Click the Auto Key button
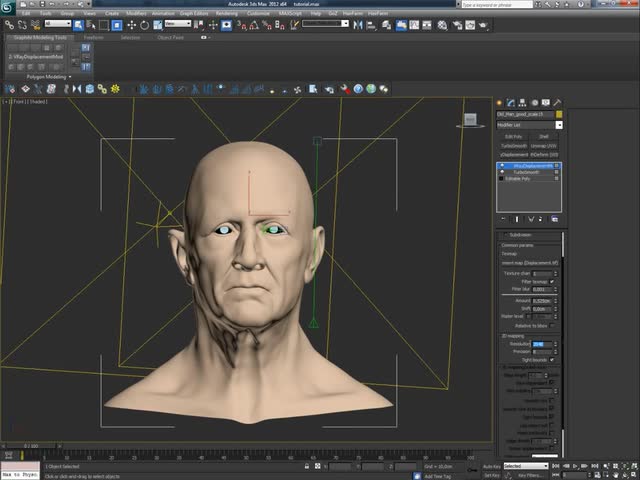The image size is (640, 480). pyautogui.click(x=491, y=466)
